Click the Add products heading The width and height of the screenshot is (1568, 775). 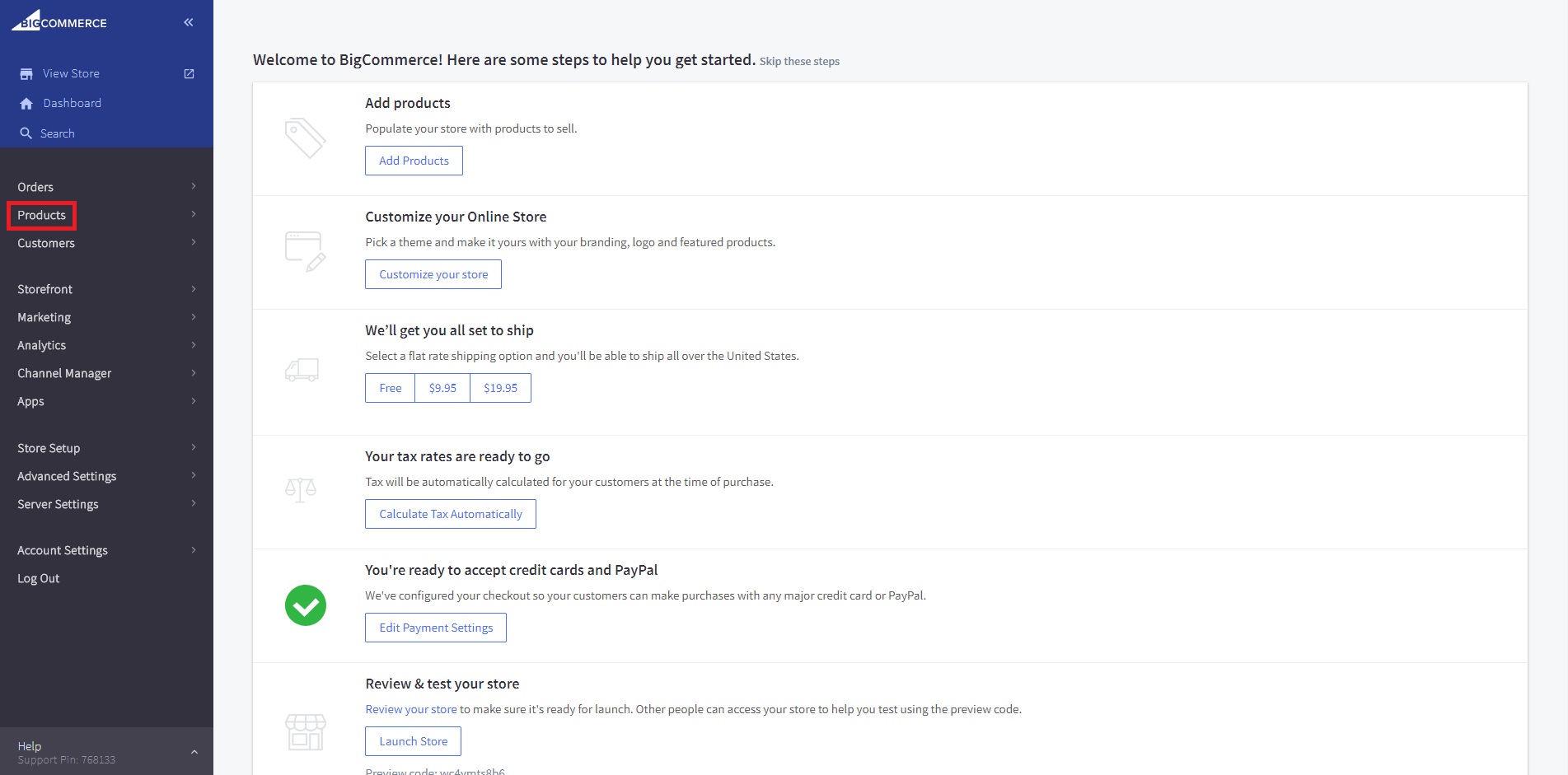point(408,103)
